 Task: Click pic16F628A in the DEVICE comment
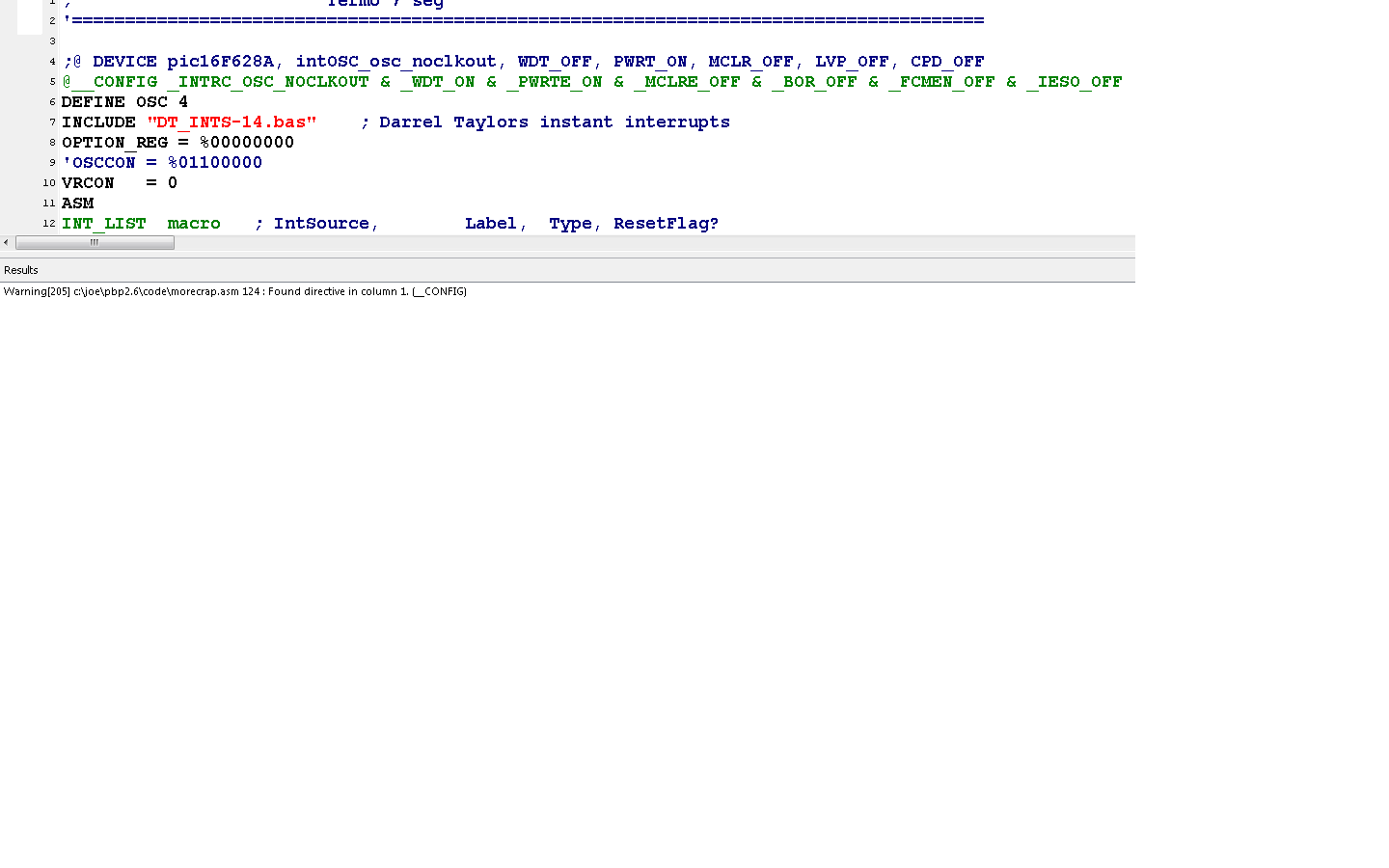pyautogui.click(x=221, y=62)
